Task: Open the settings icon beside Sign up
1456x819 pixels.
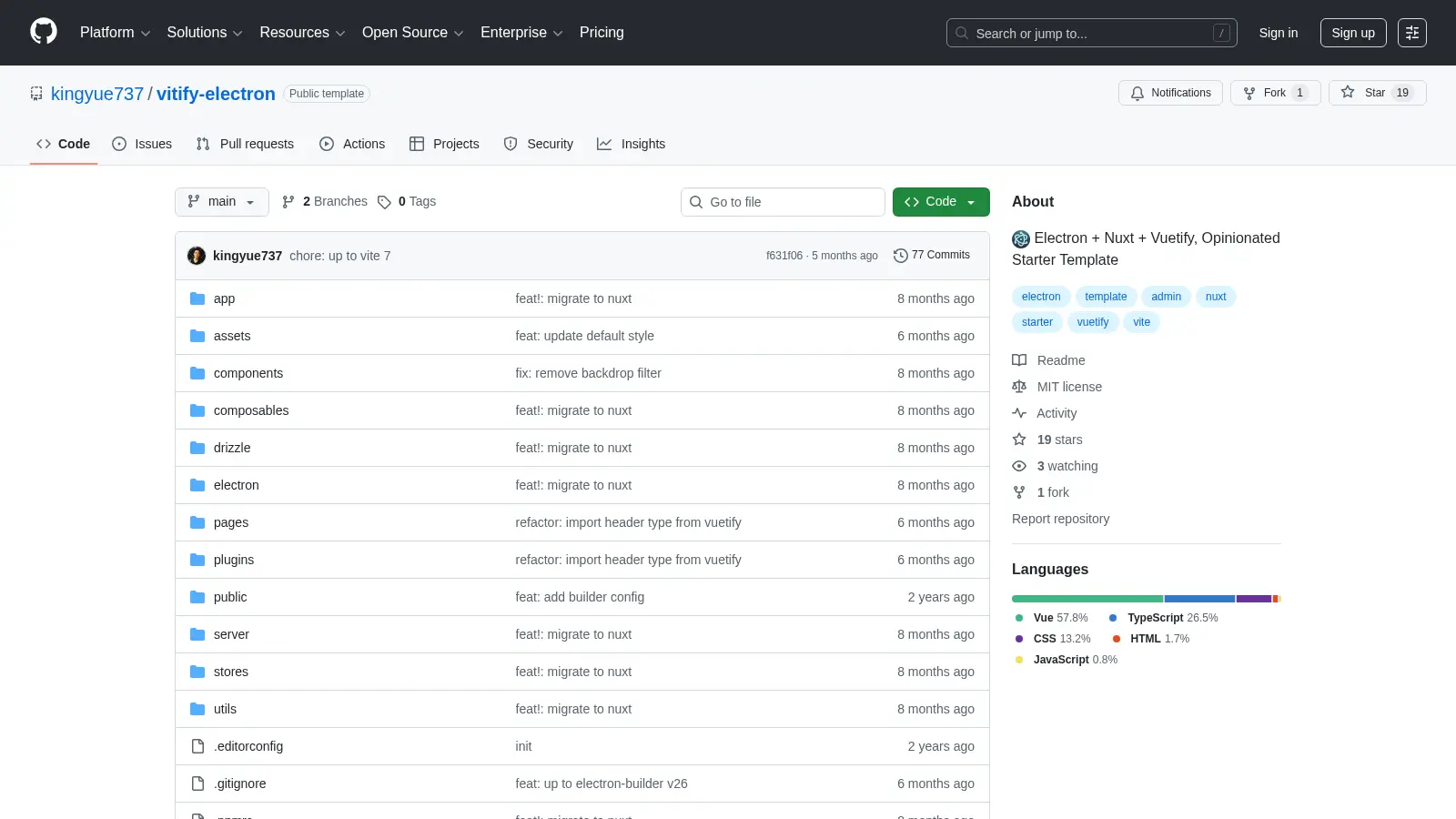Action: (x=1412, y=33)
